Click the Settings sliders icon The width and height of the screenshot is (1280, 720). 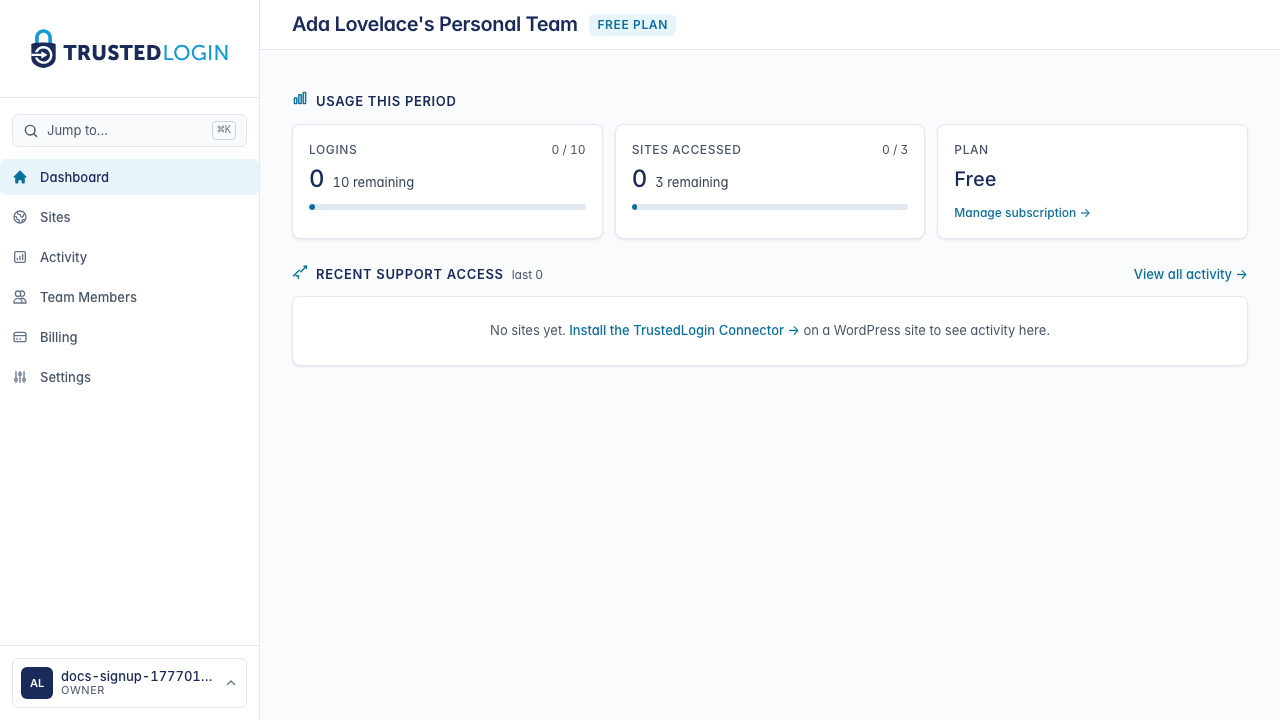click(20, 377)
